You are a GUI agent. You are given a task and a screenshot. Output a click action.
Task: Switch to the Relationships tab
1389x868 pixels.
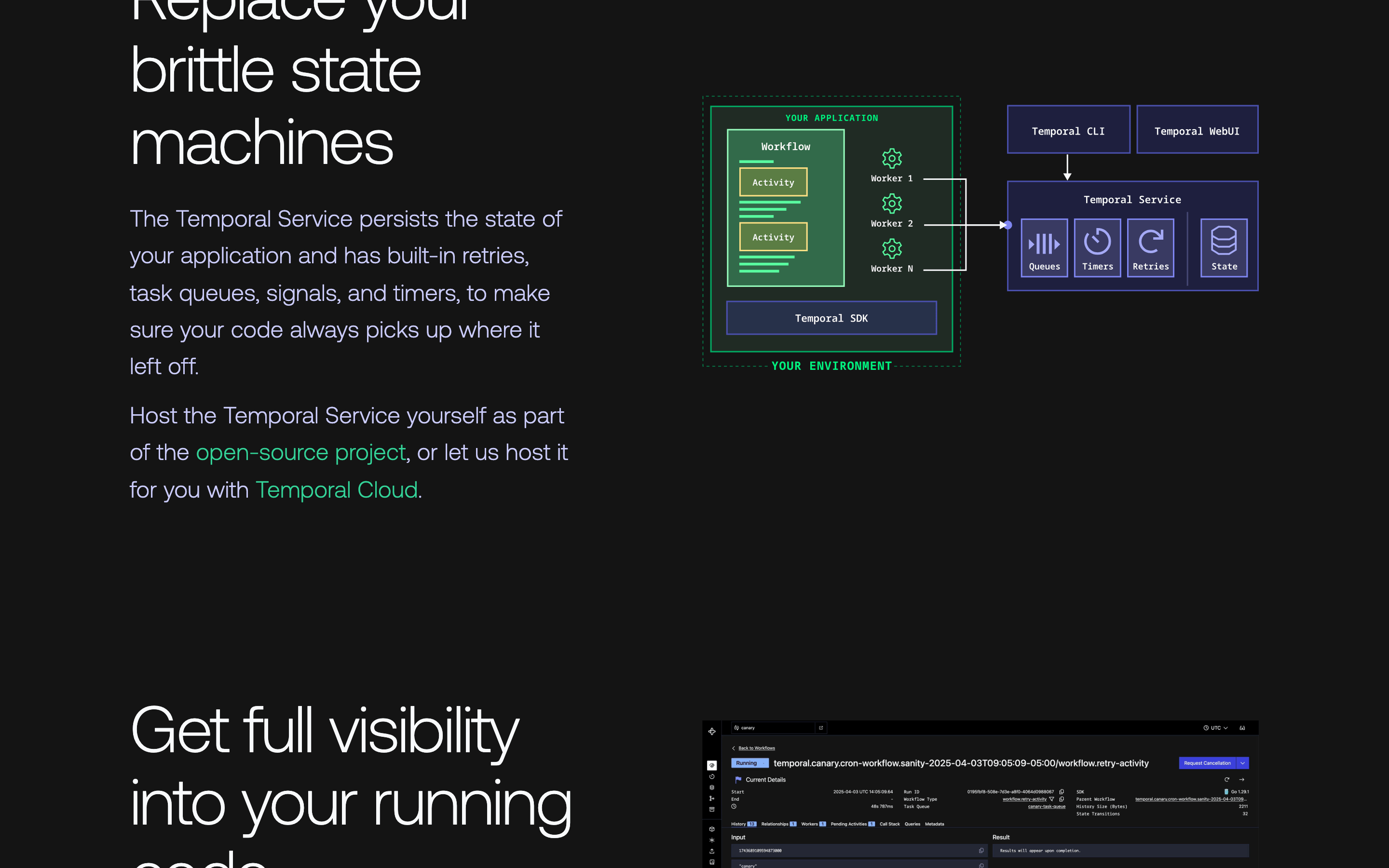click(779, 824)
